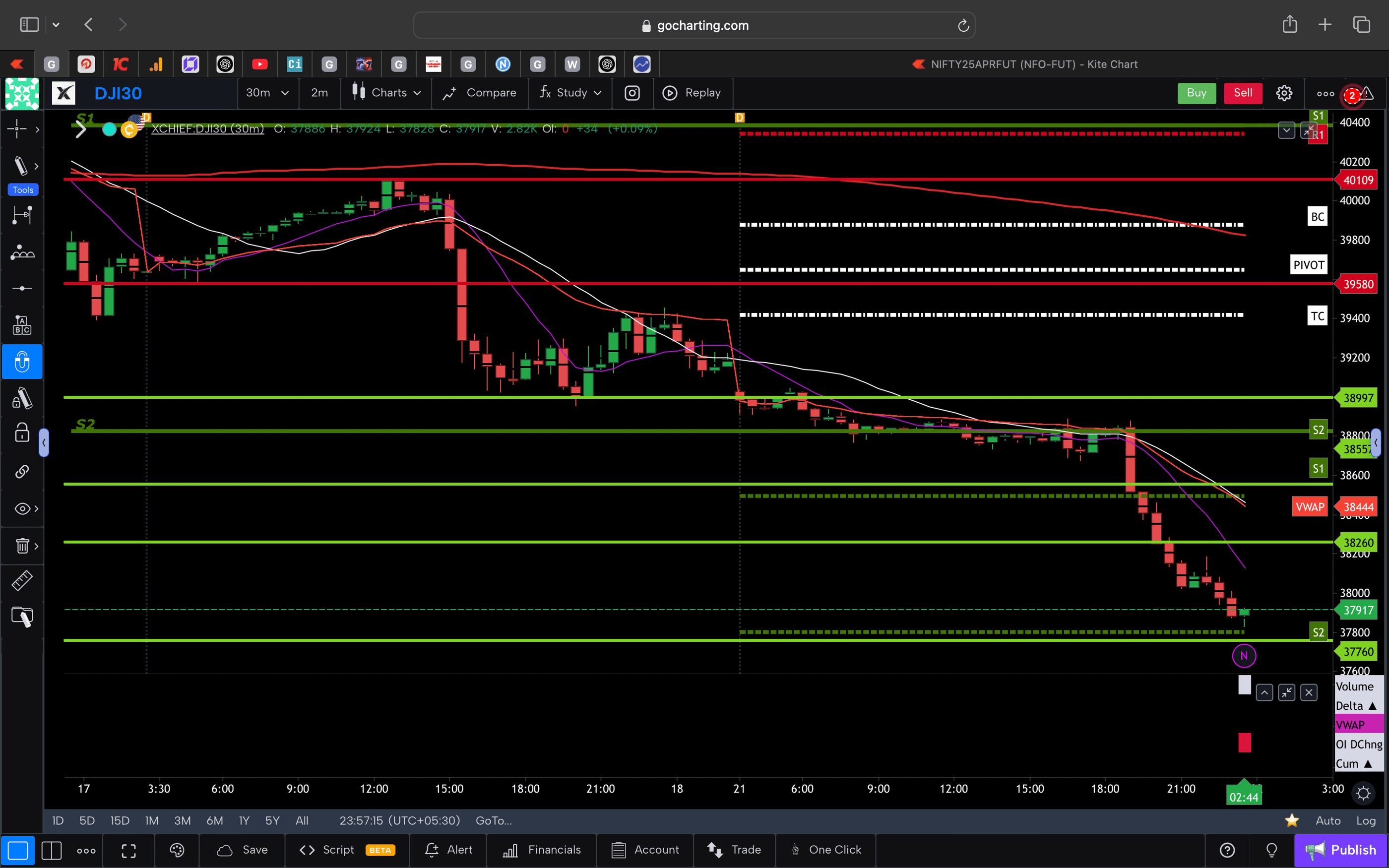Select the text annotation tool
The width and height of the screenshot is (1389, 868).
coord(22,324)
